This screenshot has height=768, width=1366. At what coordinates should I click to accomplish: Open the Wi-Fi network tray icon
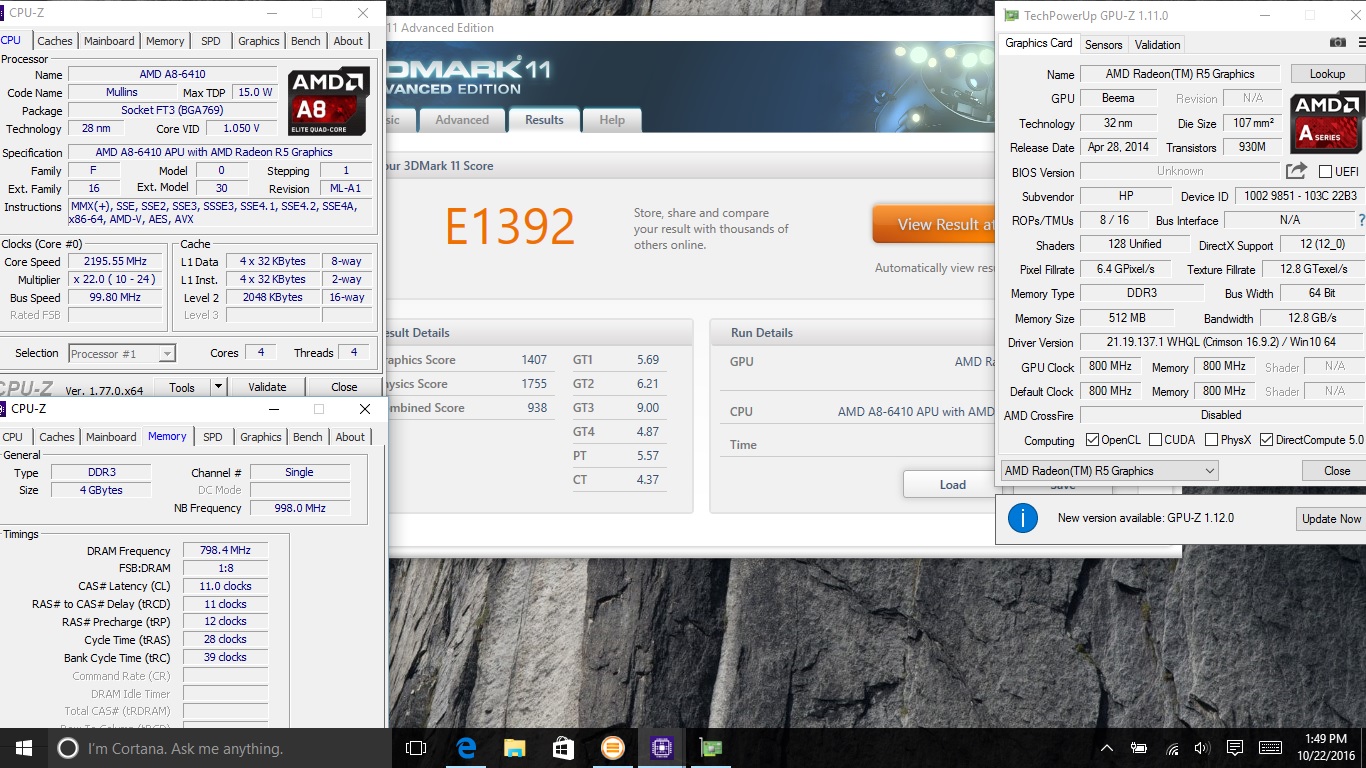pos(1171,748)
